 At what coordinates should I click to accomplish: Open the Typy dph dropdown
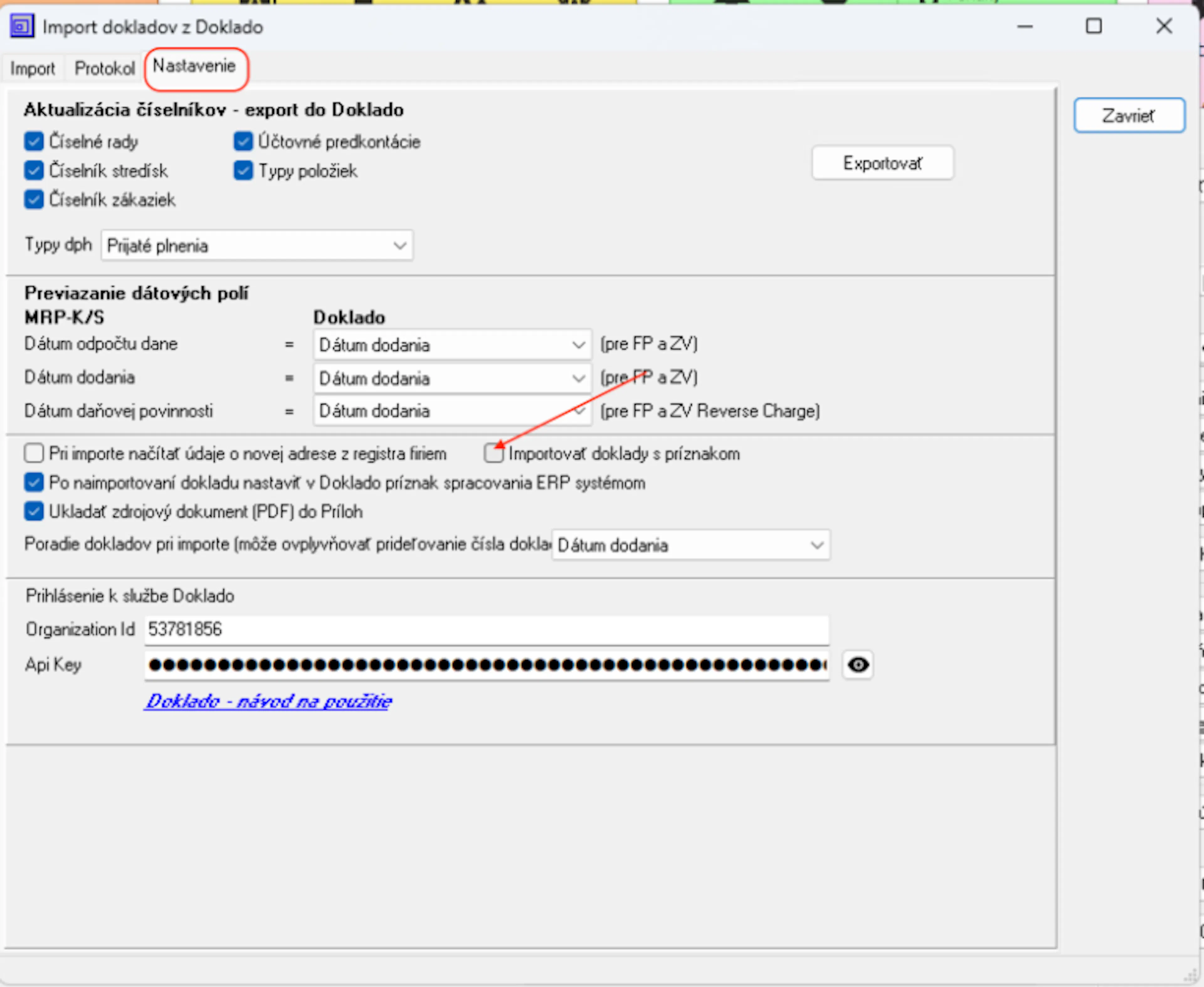click(x=257, y=246)
